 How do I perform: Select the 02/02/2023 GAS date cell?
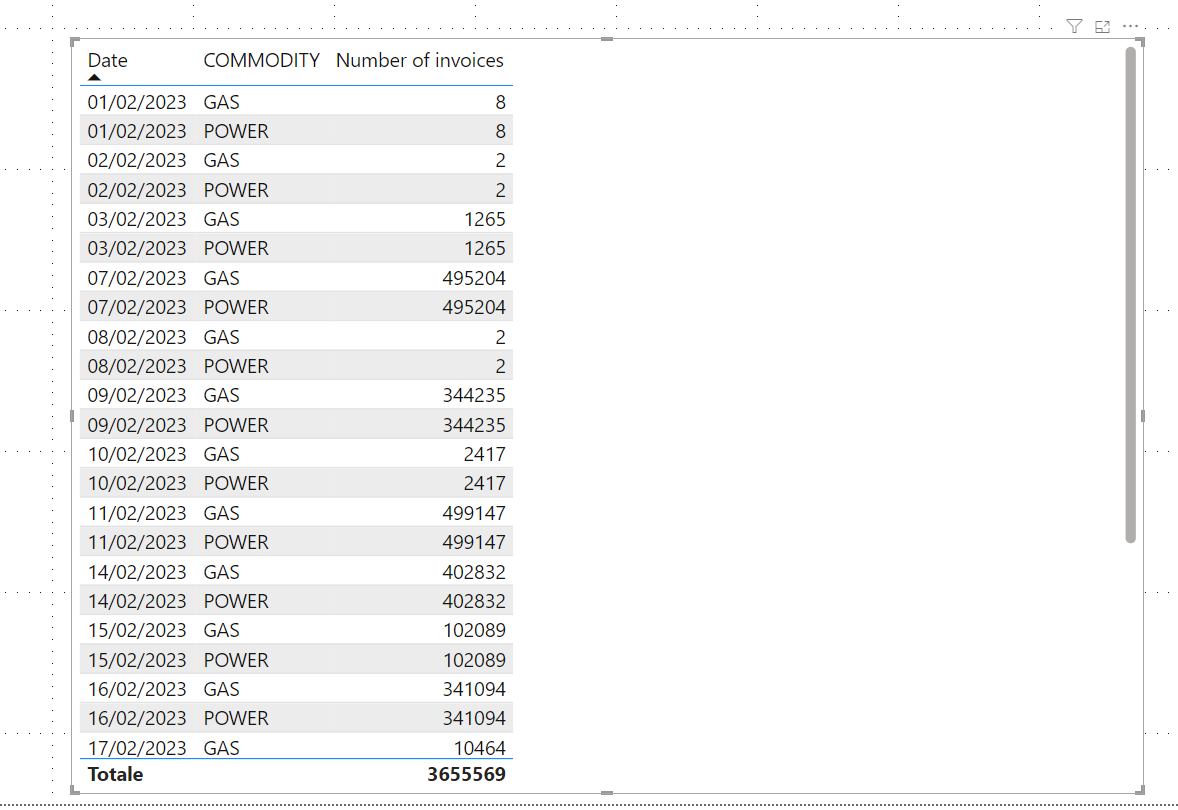click(137, 161)
